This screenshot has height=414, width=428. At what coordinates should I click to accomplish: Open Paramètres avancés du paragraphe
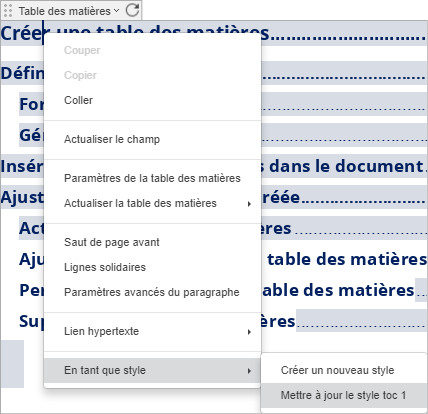pos(152,292)
